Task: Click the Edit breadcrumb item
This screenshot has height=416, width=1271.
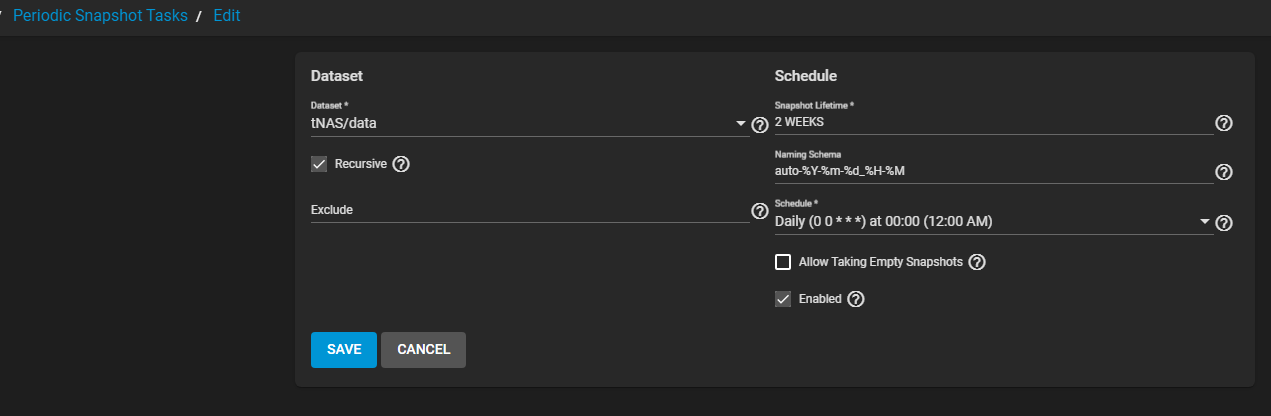Action: (226, 16)
